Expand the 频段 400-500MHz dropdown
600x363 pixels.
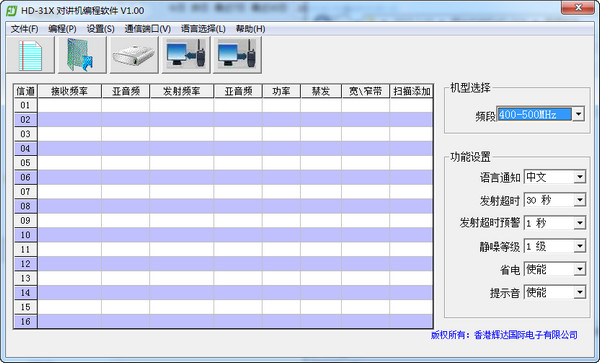tap(578, 114)
